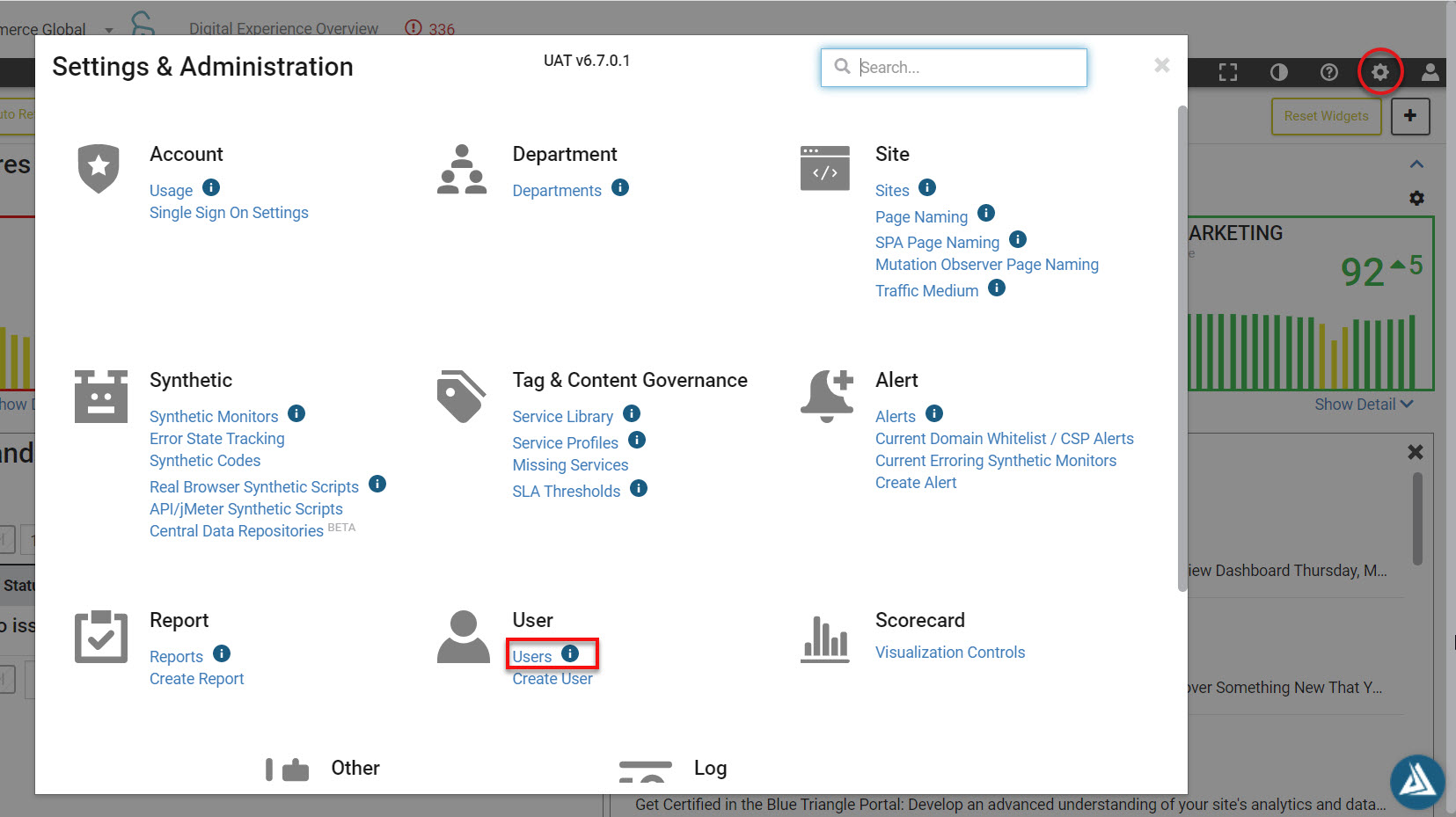
Task: Open the Blue Triangle chat launcher icon
Action: point(1417,782)
